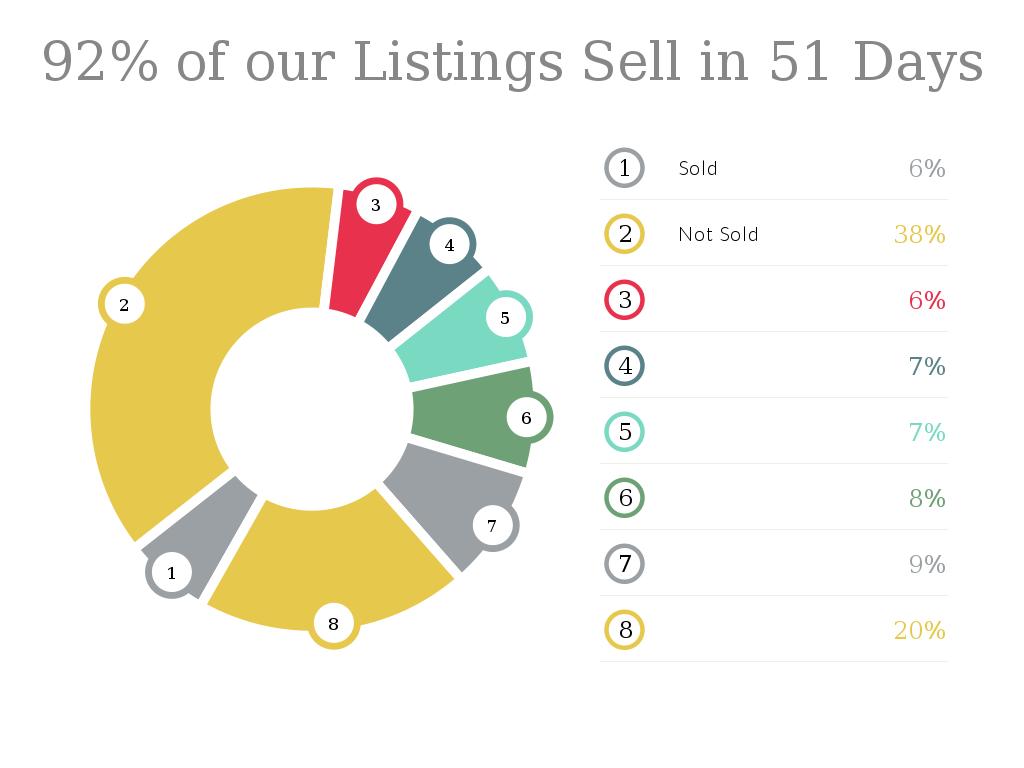
Task: Select the green number 6 chart badge
Action: pyautogui.click(x=526, y=418)
